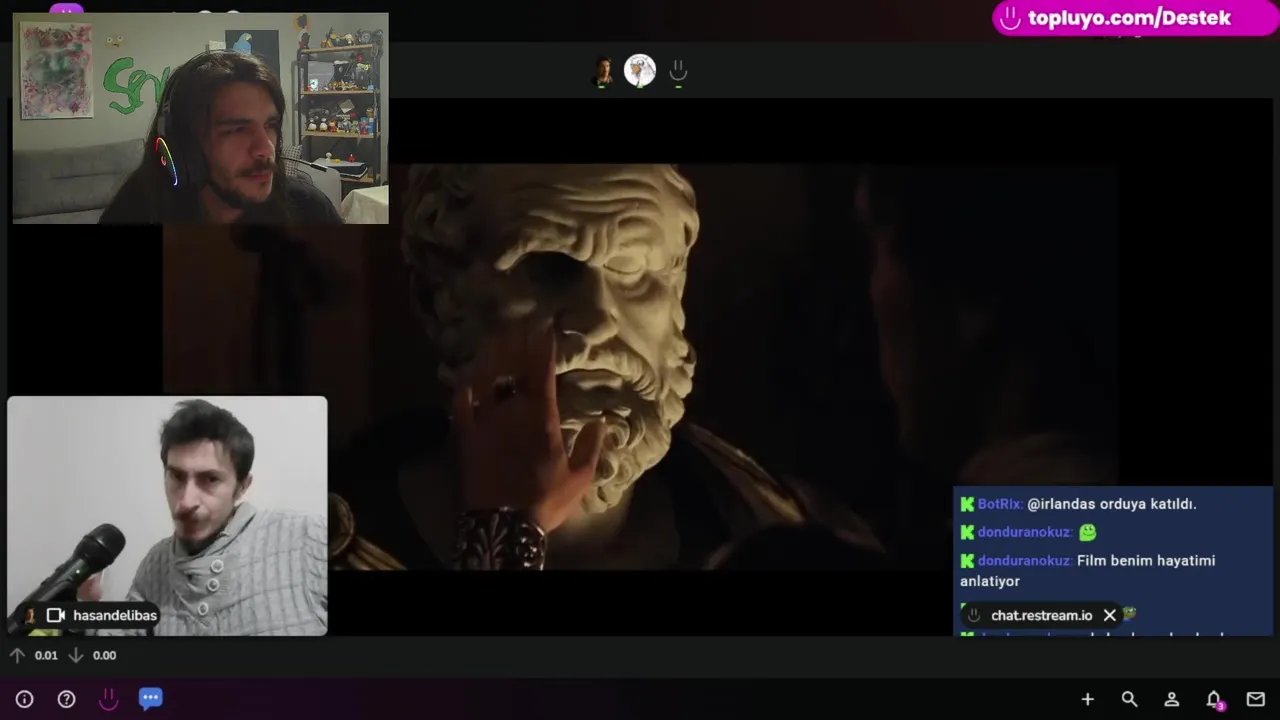Click the green smiley emoji in chat

1088,532
